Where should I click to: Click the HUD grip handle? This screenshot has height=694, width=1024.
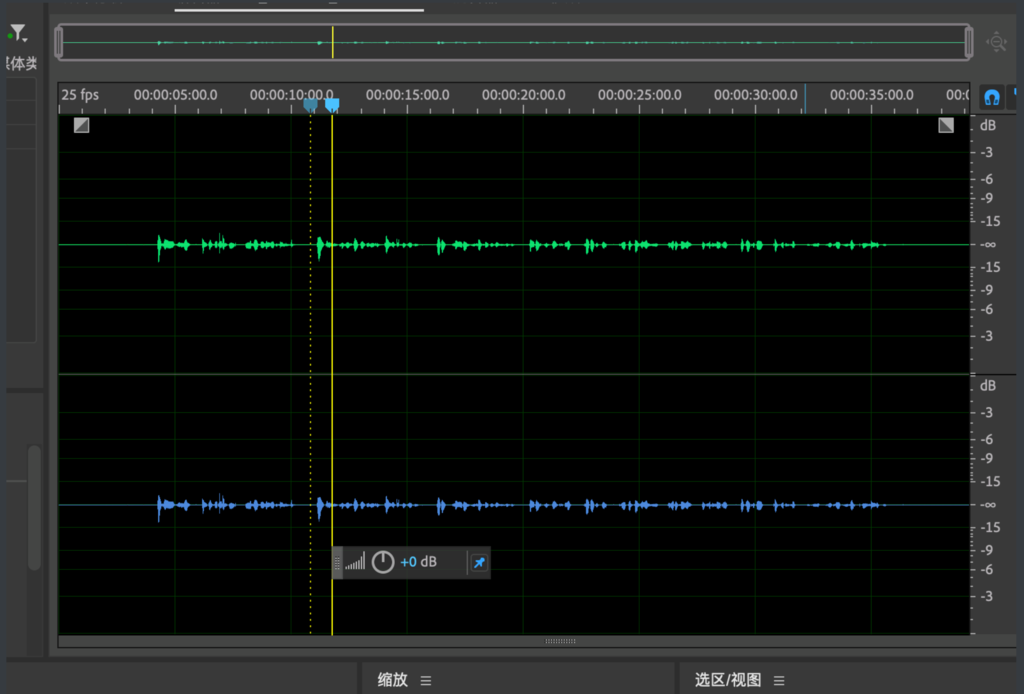click(x=337, y=563)
